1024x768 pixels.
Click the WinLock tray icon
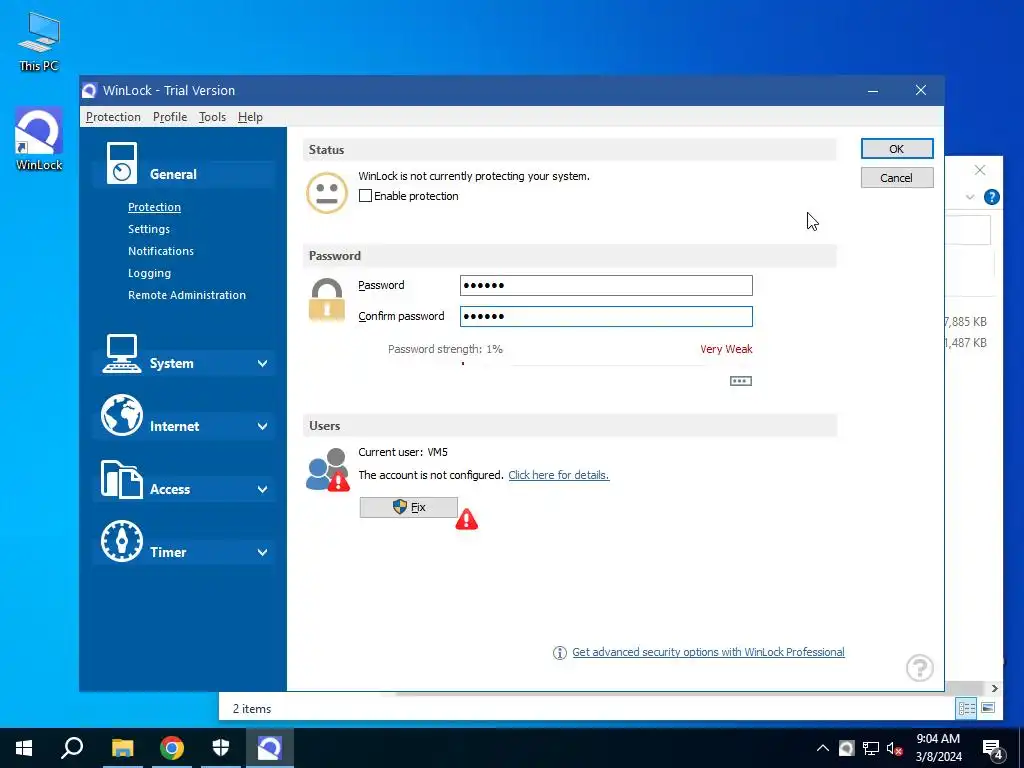[846, 748]
